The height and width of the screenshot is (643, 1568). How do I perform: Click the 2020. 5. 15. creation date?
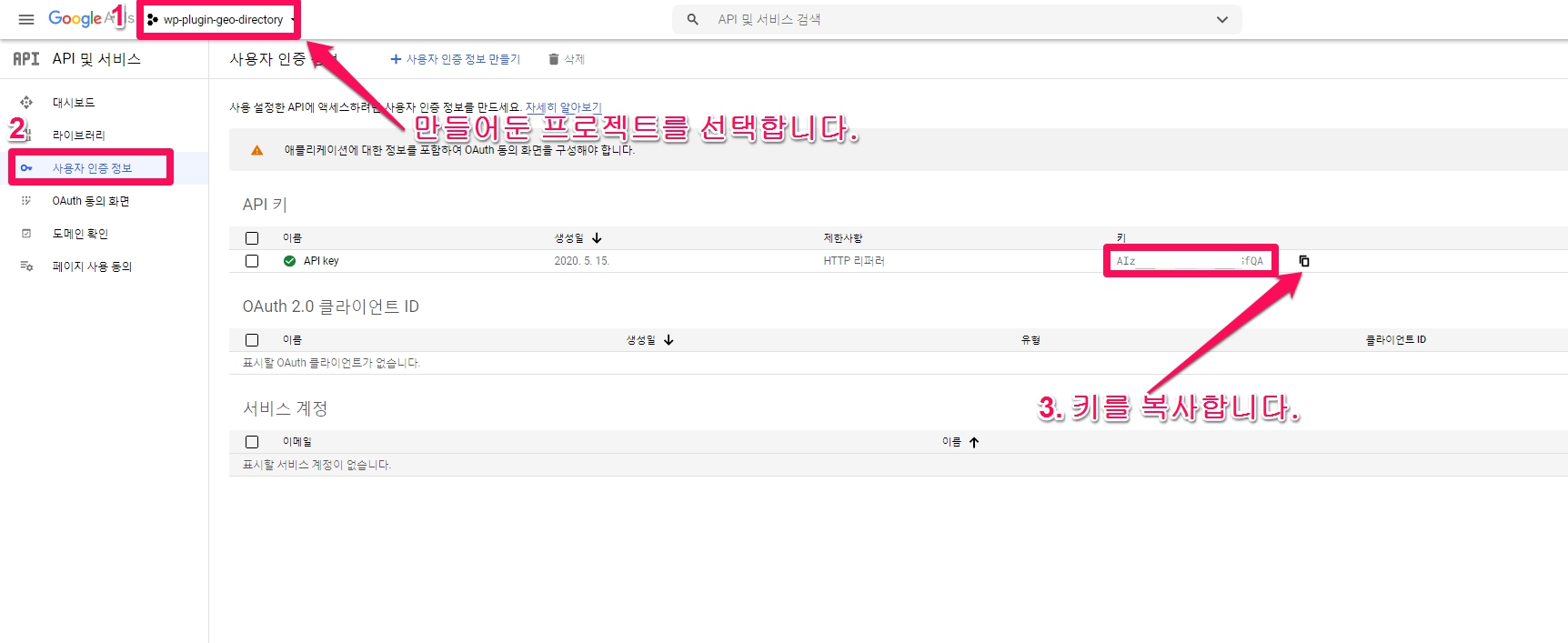pyautogui.click(x=582, y=261)
